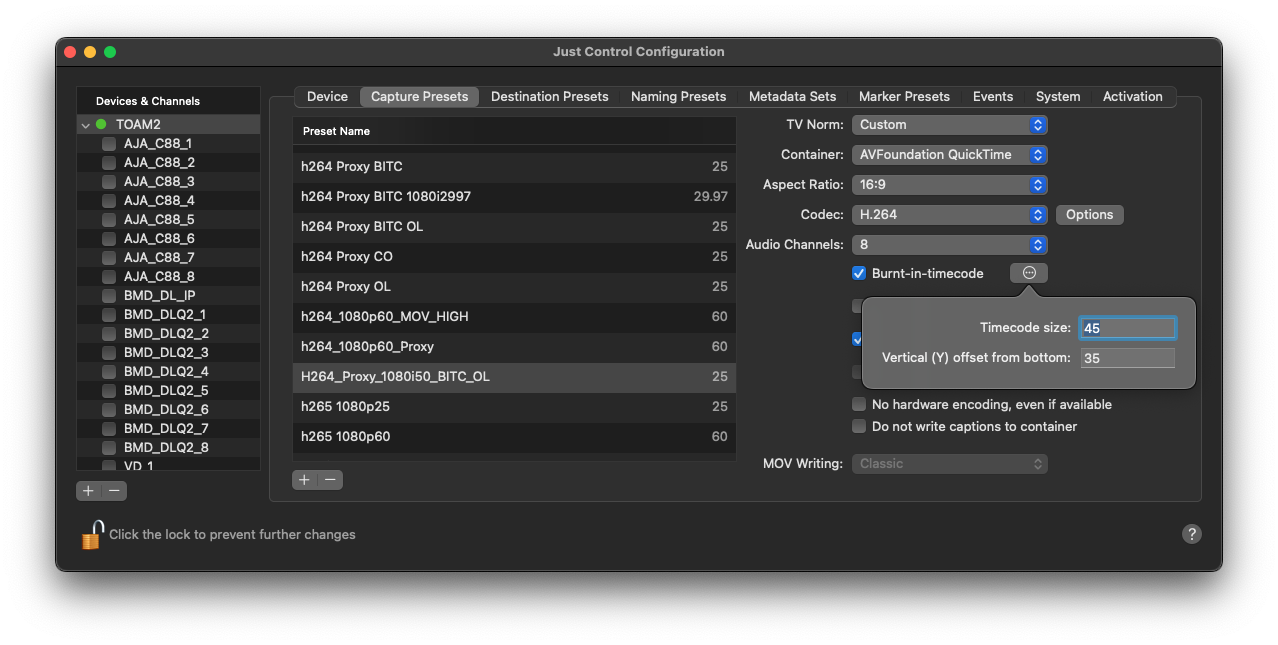Remove selected capture preset with minus
Image resolution: width=1278 pixels, height=645 pixels.
pos(330,480)
